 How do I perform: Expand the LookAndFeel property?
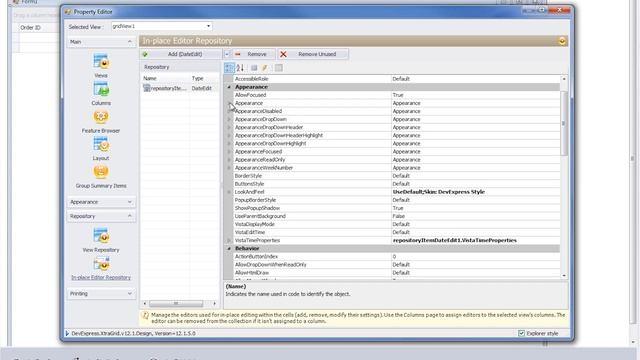pos(229,192)
